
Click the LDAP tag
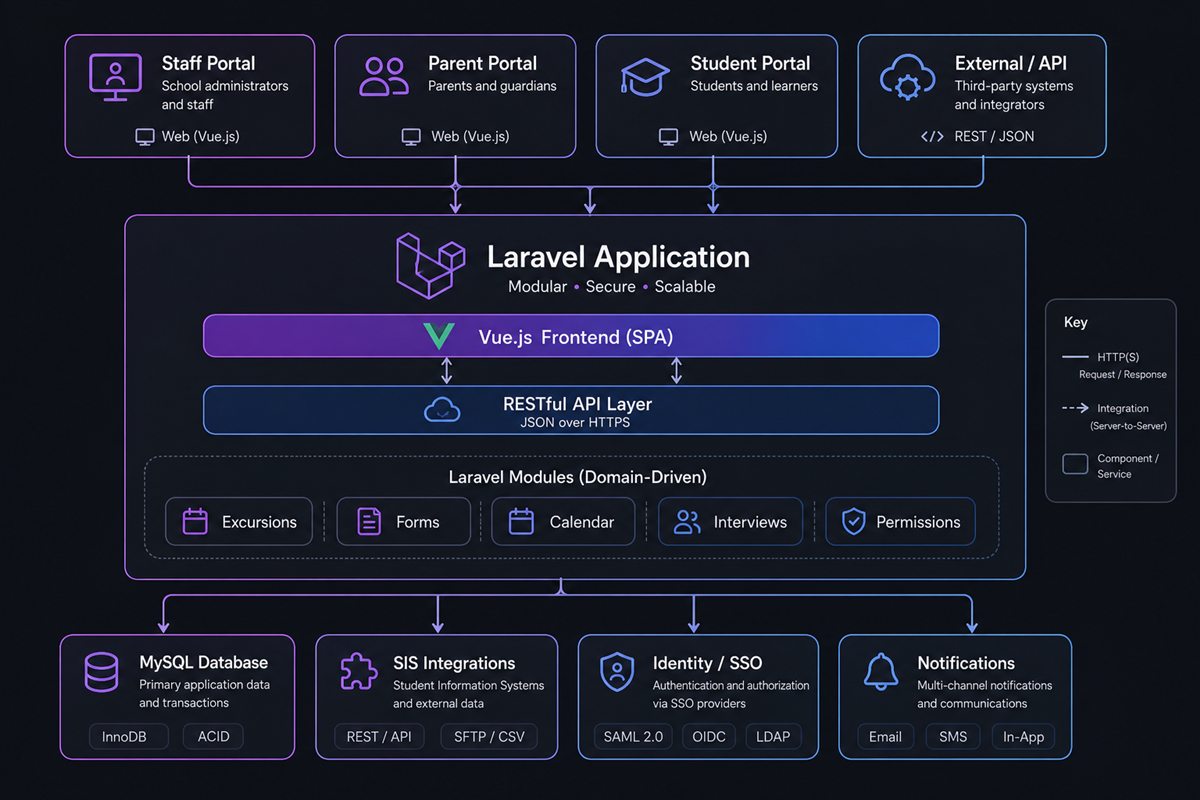pyautogui.click(x=773, y=737)
